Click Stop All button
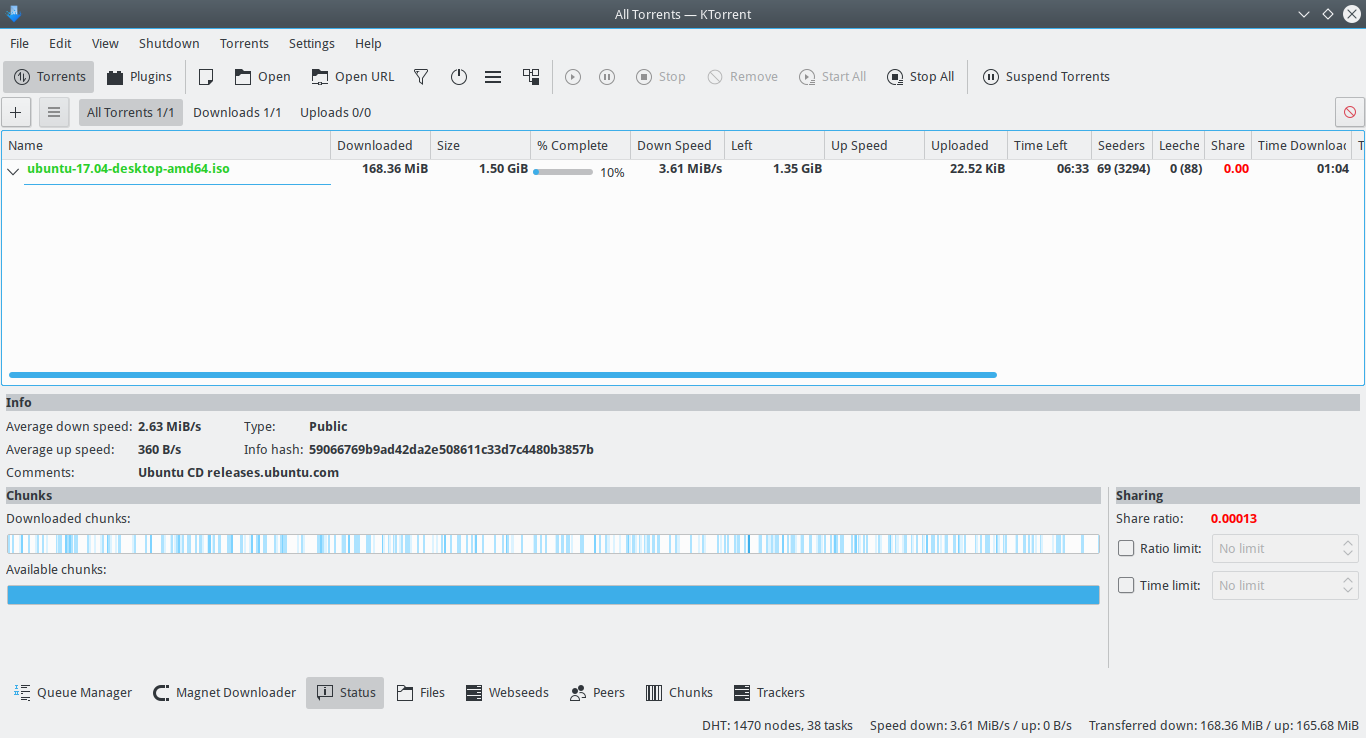 point(920,77)
